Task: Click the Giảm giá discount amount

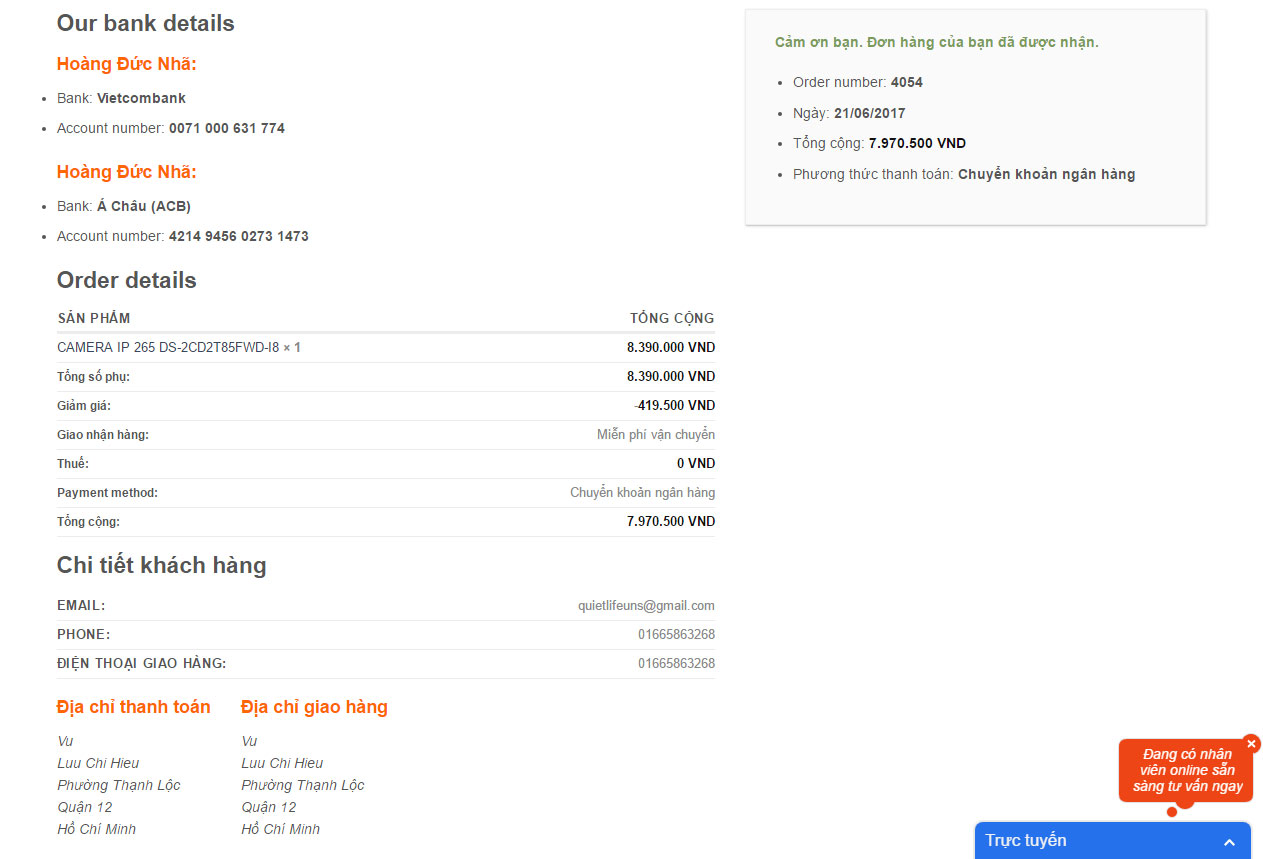Action: pos(674,406)
